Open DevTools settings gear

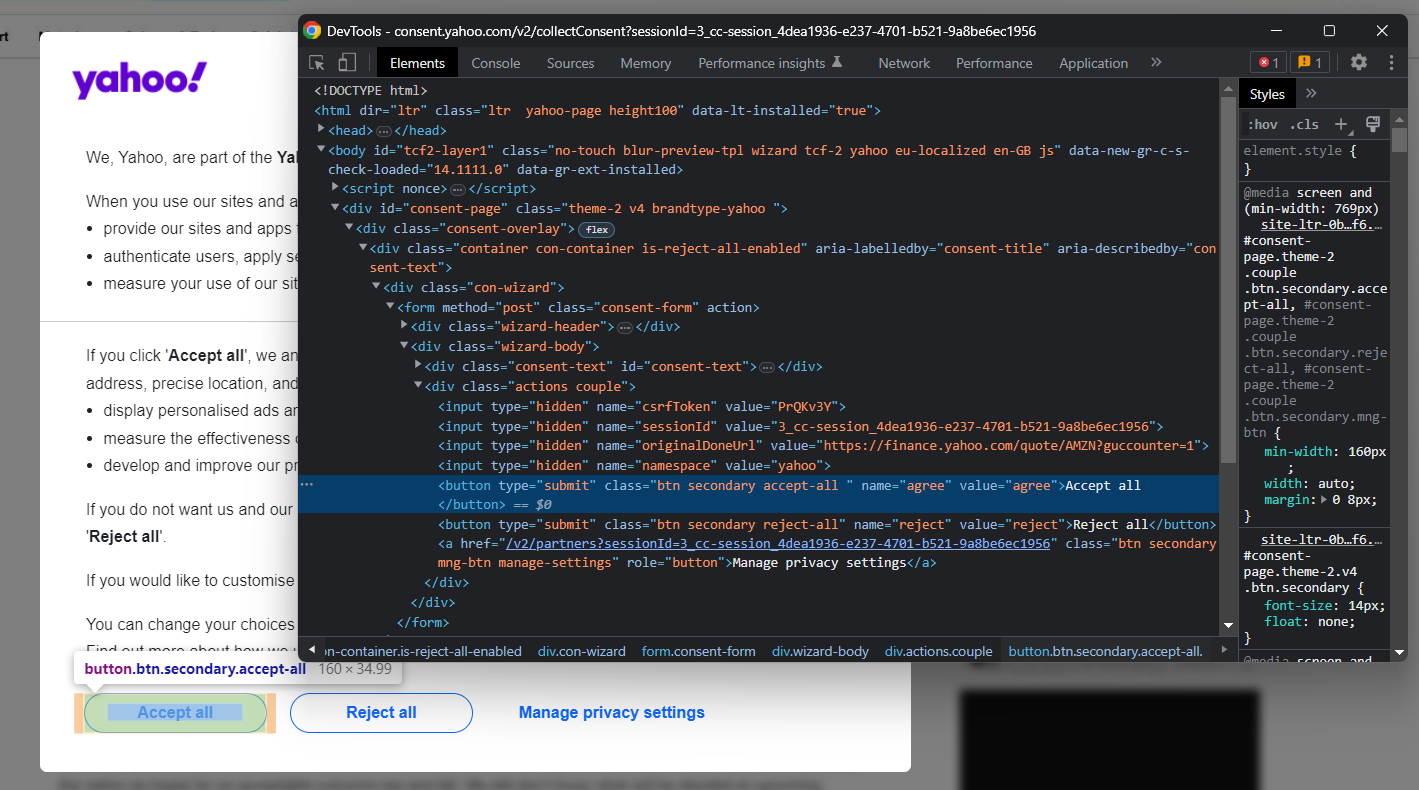(x=1358, y=62)
